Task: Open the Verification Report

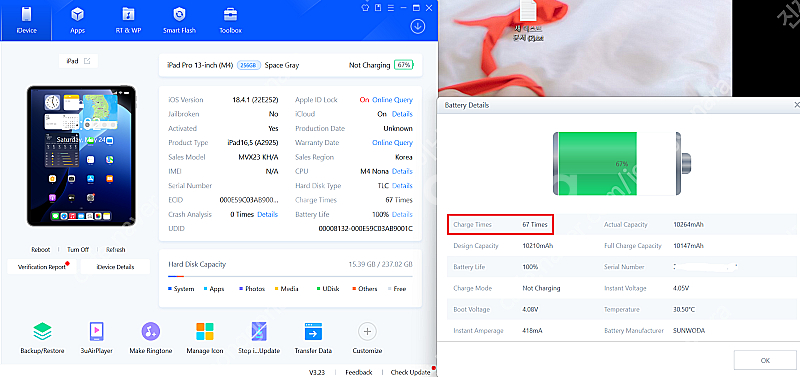Action: 41,267
